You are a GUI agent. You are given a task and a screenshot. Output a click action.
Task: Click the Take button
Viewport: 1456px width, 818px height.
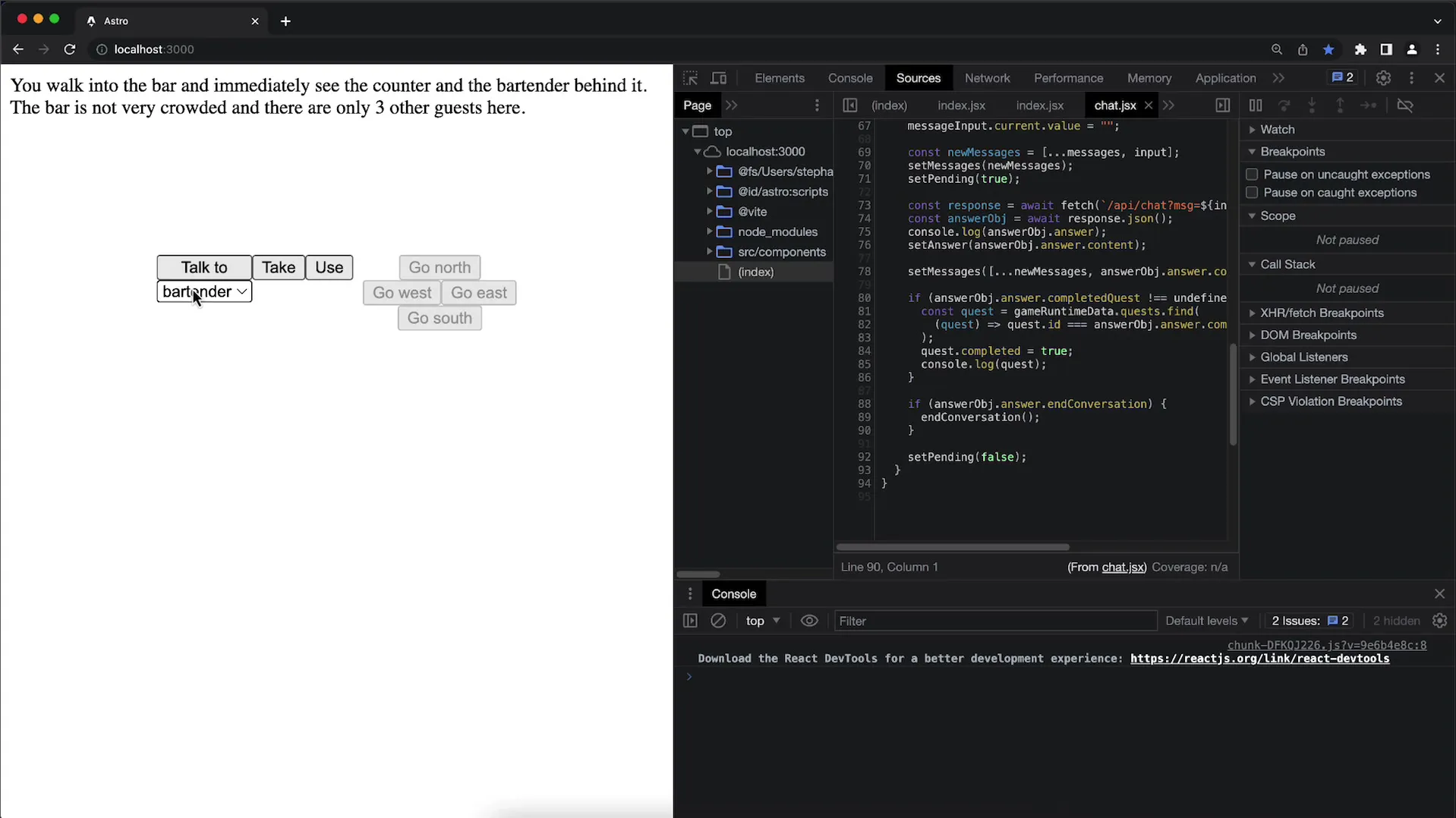pos(279,267)
